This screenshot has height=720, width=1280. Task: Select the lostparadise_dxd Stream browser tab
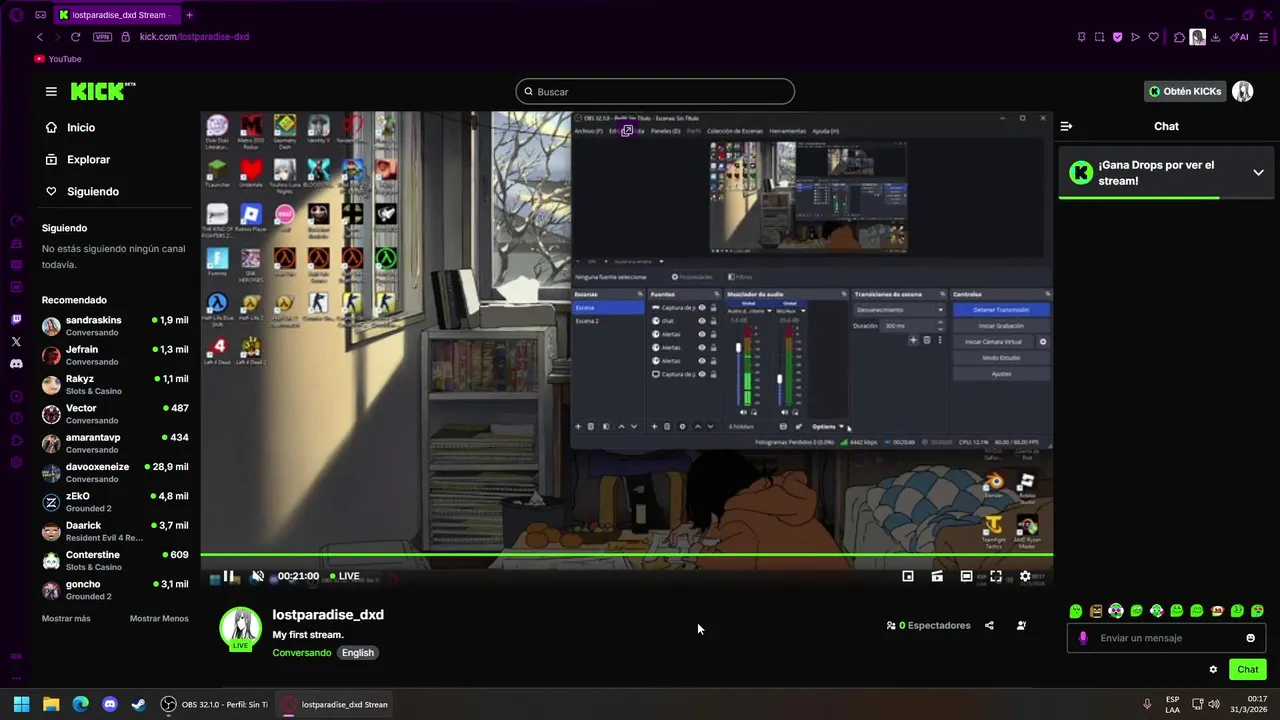(117, 15)
